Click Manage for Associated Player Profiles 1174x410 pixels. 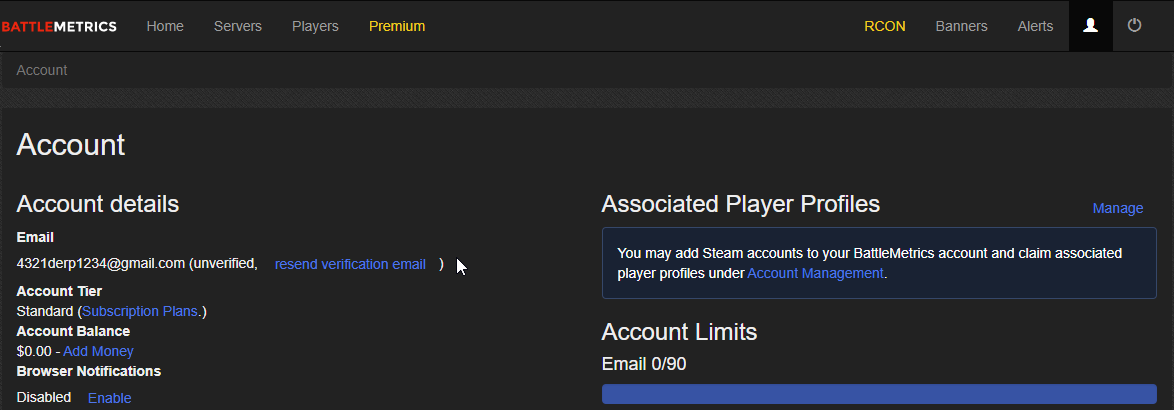tap(1118, 208)
